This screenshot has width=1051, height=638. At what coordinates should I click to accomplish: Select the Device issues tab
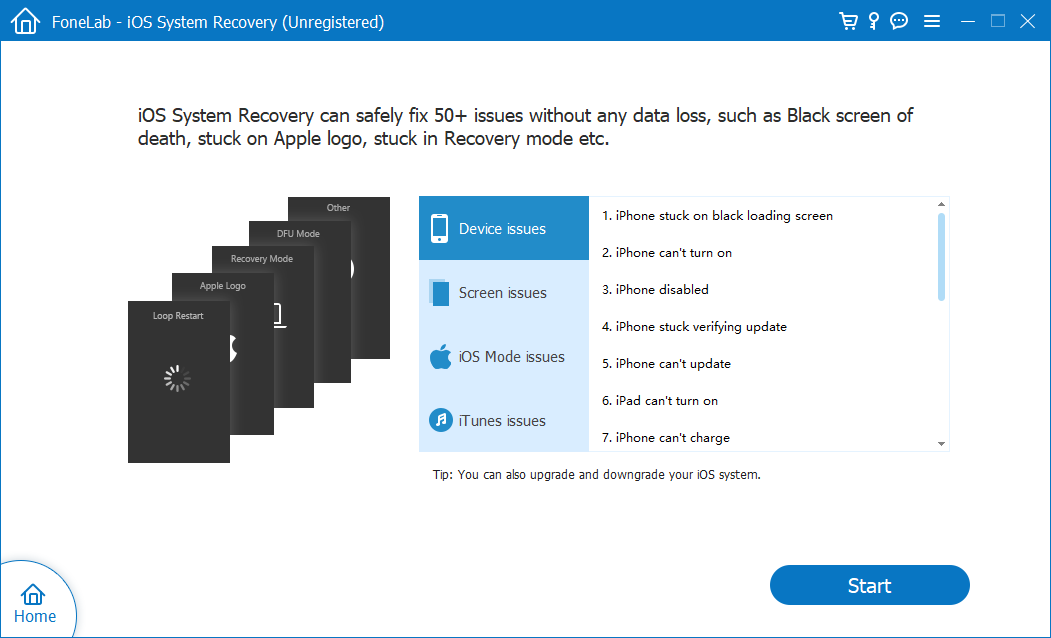pos(504,229)
